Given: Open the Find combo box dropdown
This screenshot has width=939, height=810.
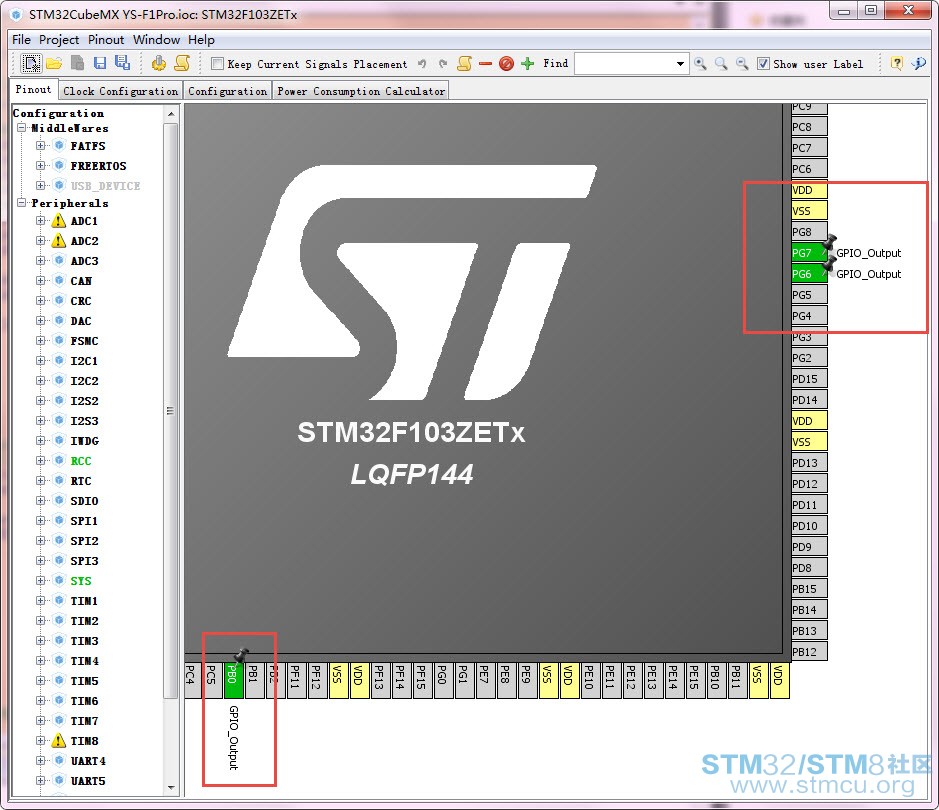Looking at the screenshot, I should tap(680, 63).
